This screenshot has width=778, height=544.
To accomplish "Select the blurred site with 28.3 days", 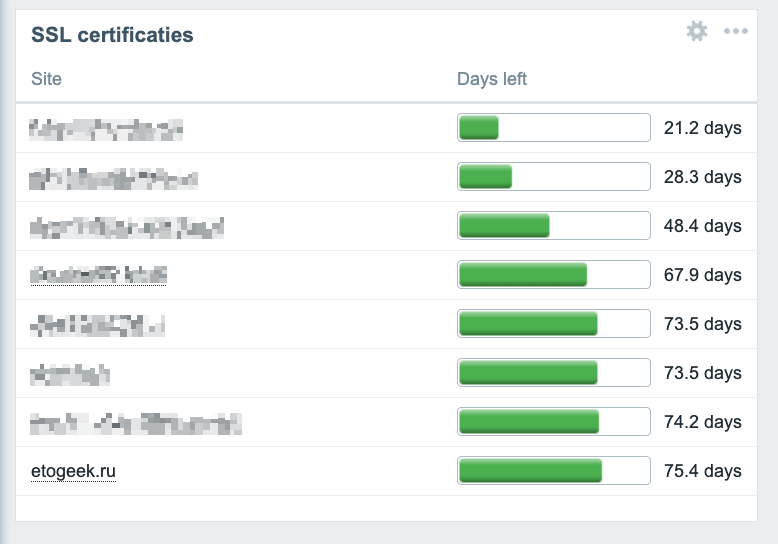I will pos(113,178).
